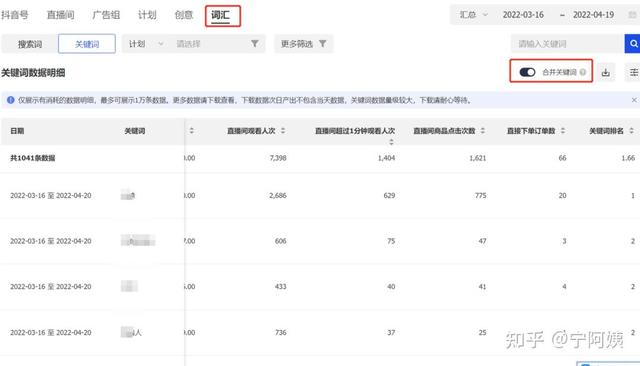Toggle the 合并关键词 switch
This screenshot has width=640, height=366.
[527, 72]
